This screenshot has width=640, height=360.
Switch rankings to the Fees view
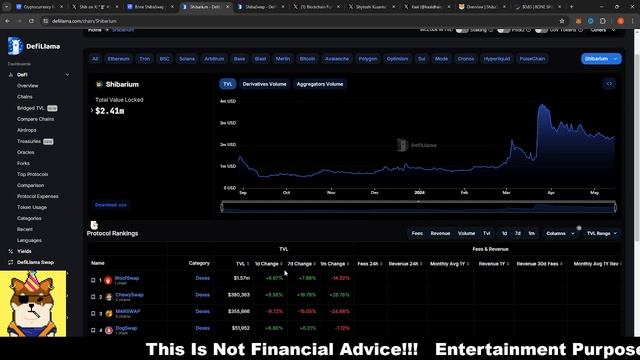coord(417,233)
